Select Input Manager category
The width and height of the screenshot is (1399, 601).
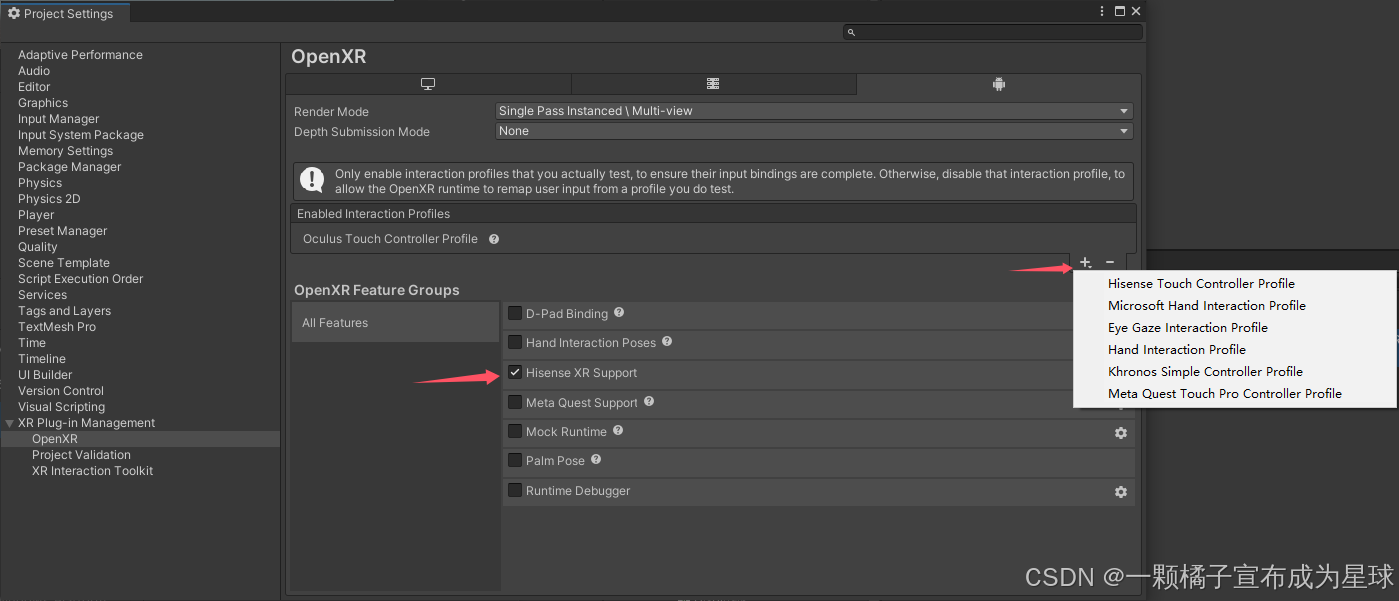click(x=58, y=119)
